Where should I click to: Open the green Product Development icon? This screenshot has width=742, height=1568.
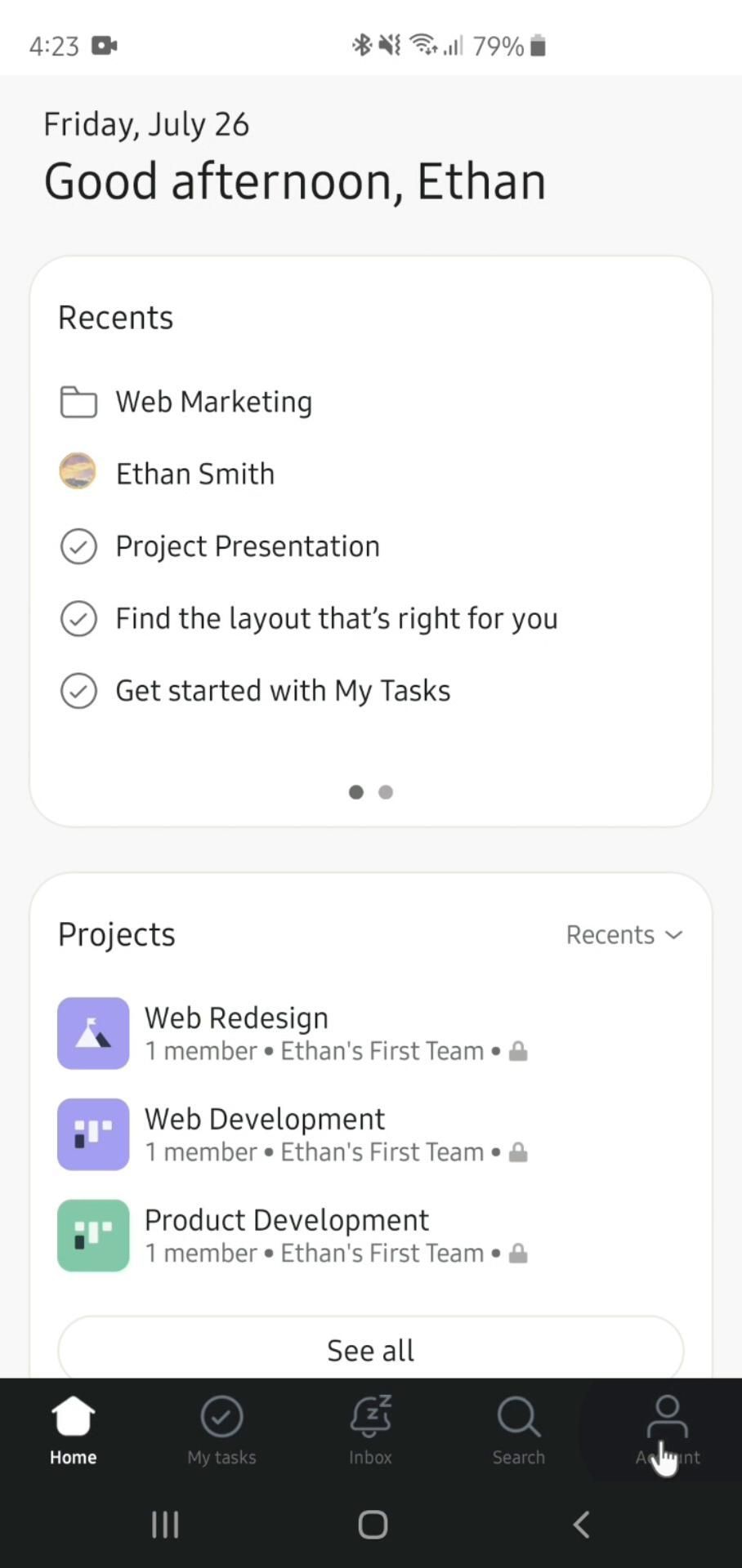coord(93,1236)
